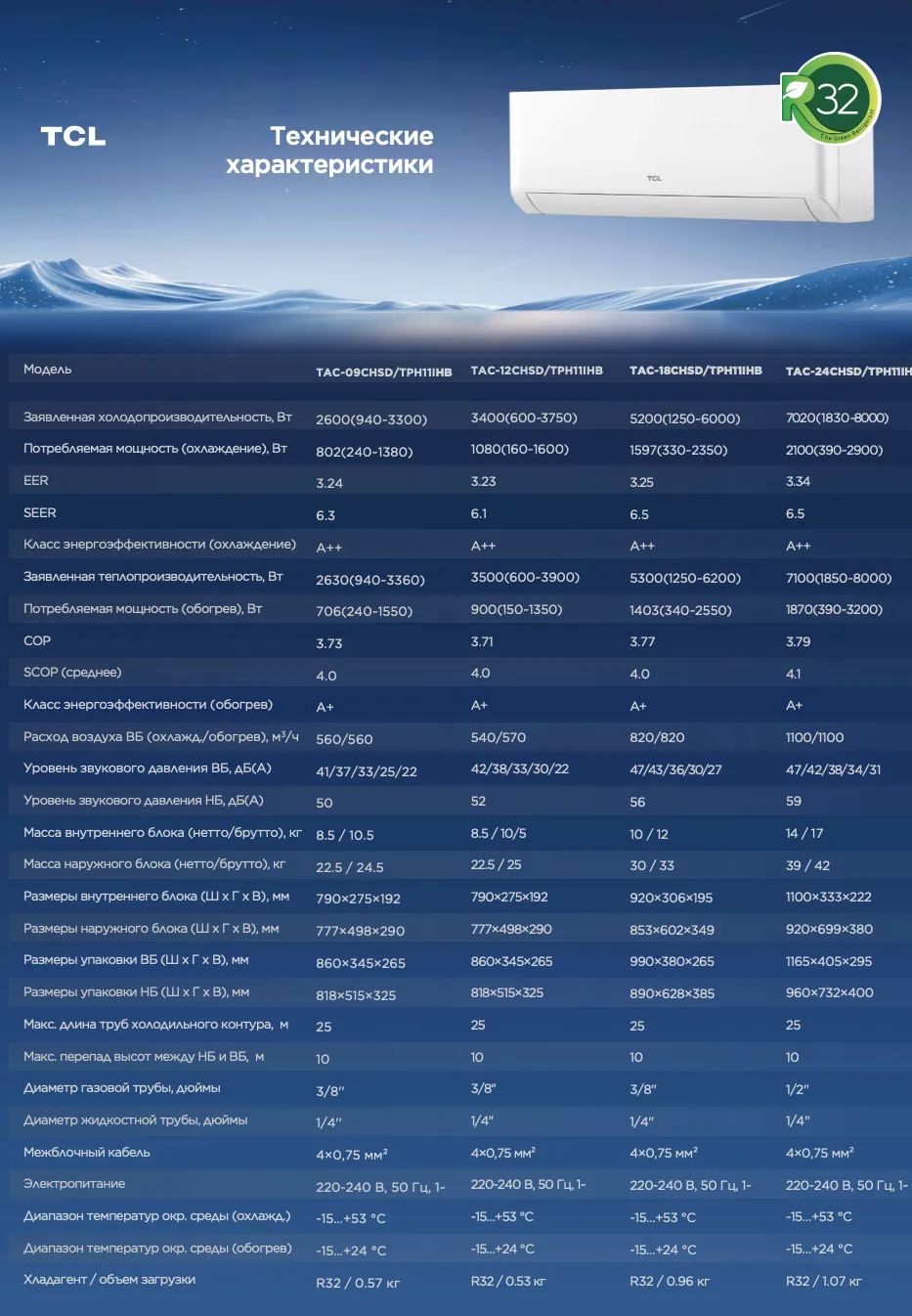Click the 'Технические характеристики' heading
Screen dimensions: 912x1316
(x=330, y=150)
